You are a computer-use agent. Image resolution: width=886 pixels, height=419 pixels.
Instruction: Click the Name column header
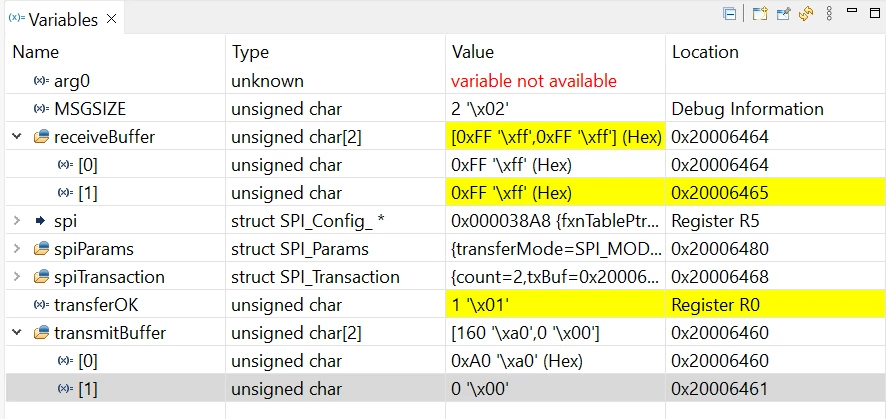[x=36, y=52]
